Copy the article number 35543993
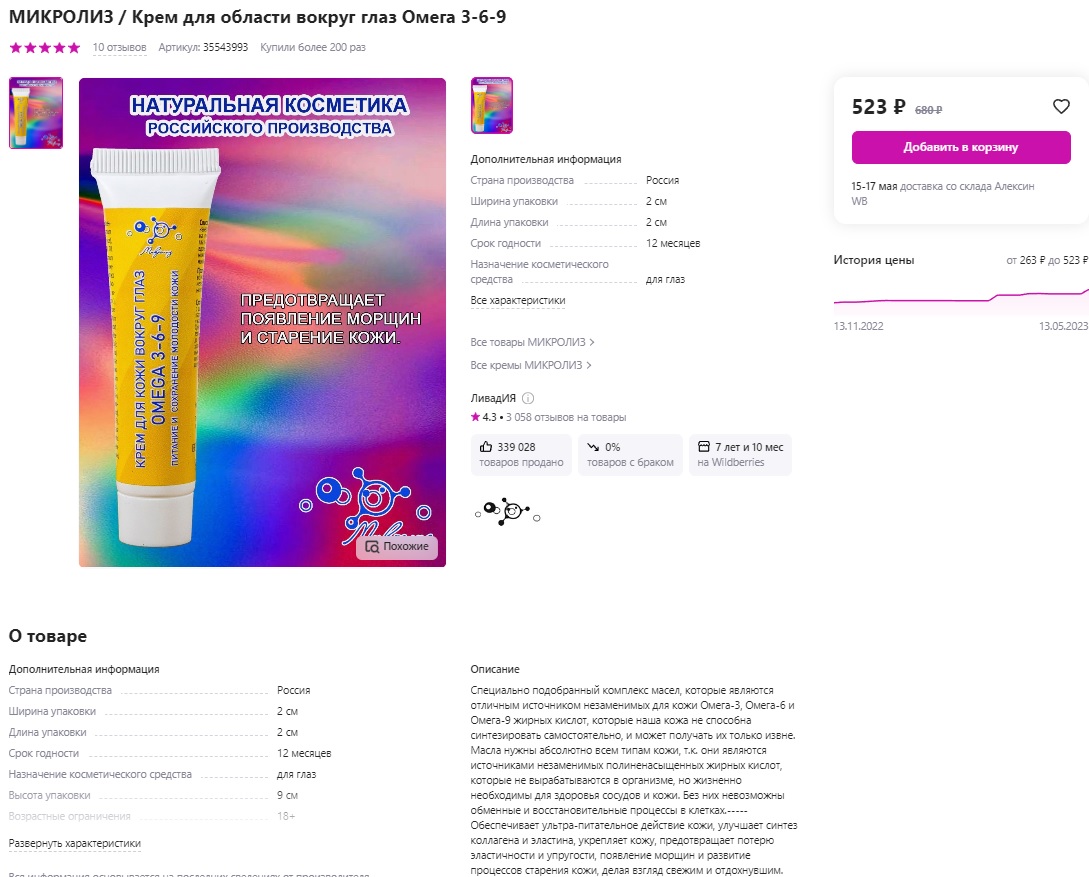 [225, 47]
